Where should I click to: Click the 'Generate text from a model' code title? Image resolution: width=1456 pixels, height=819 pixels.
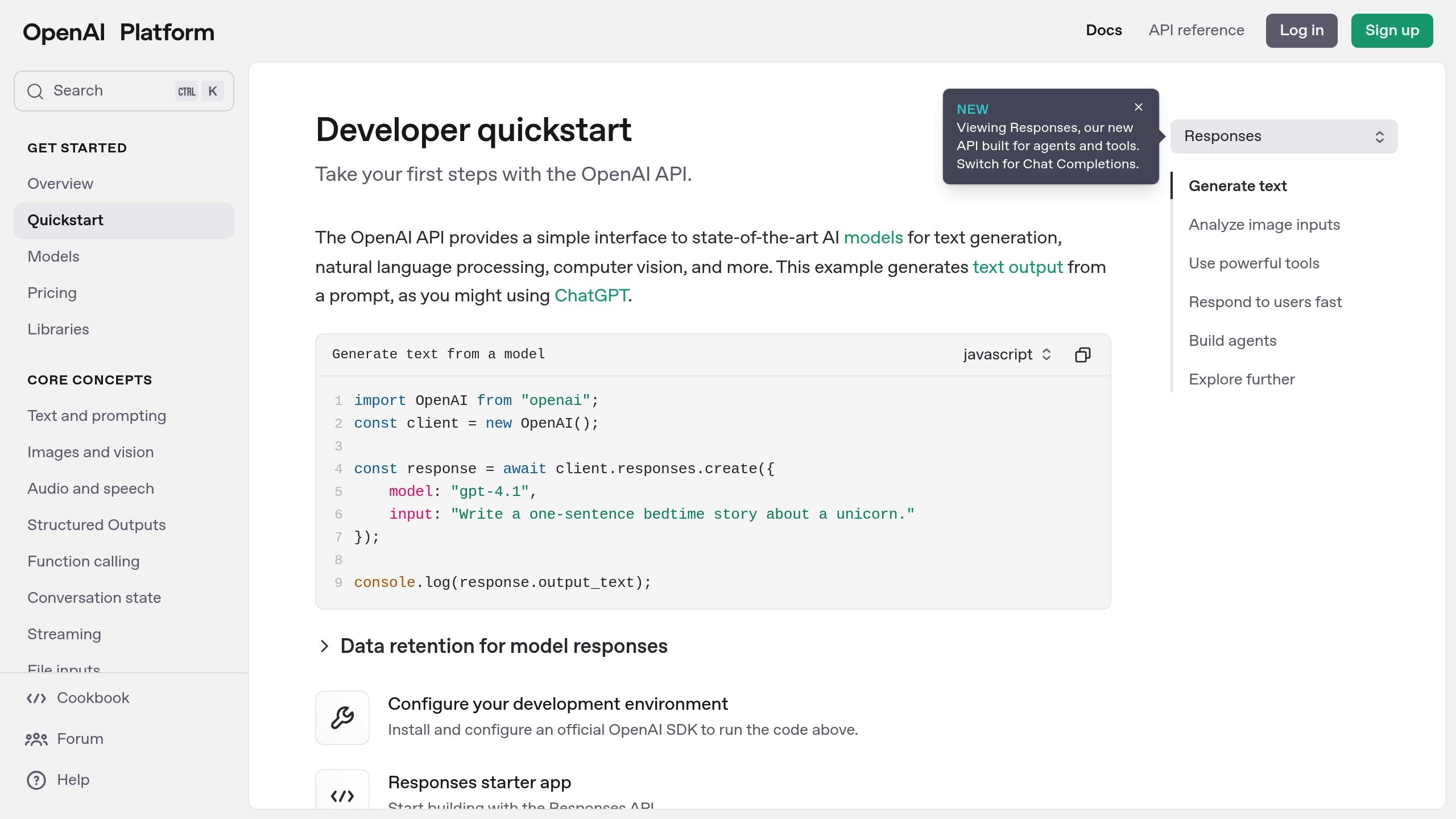point(439,354)
